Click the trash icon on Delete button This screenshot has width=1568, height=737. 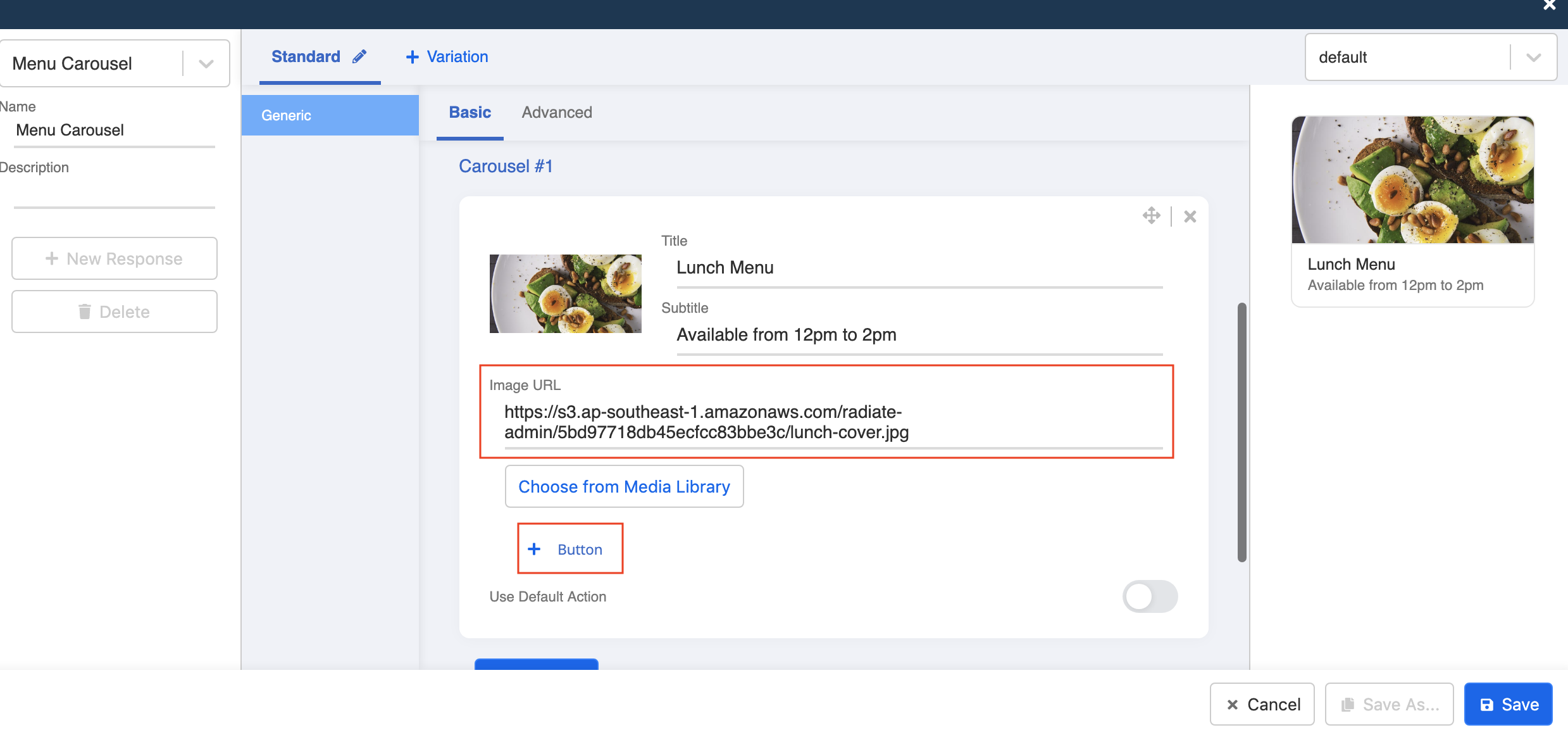(x=84, y=312)
